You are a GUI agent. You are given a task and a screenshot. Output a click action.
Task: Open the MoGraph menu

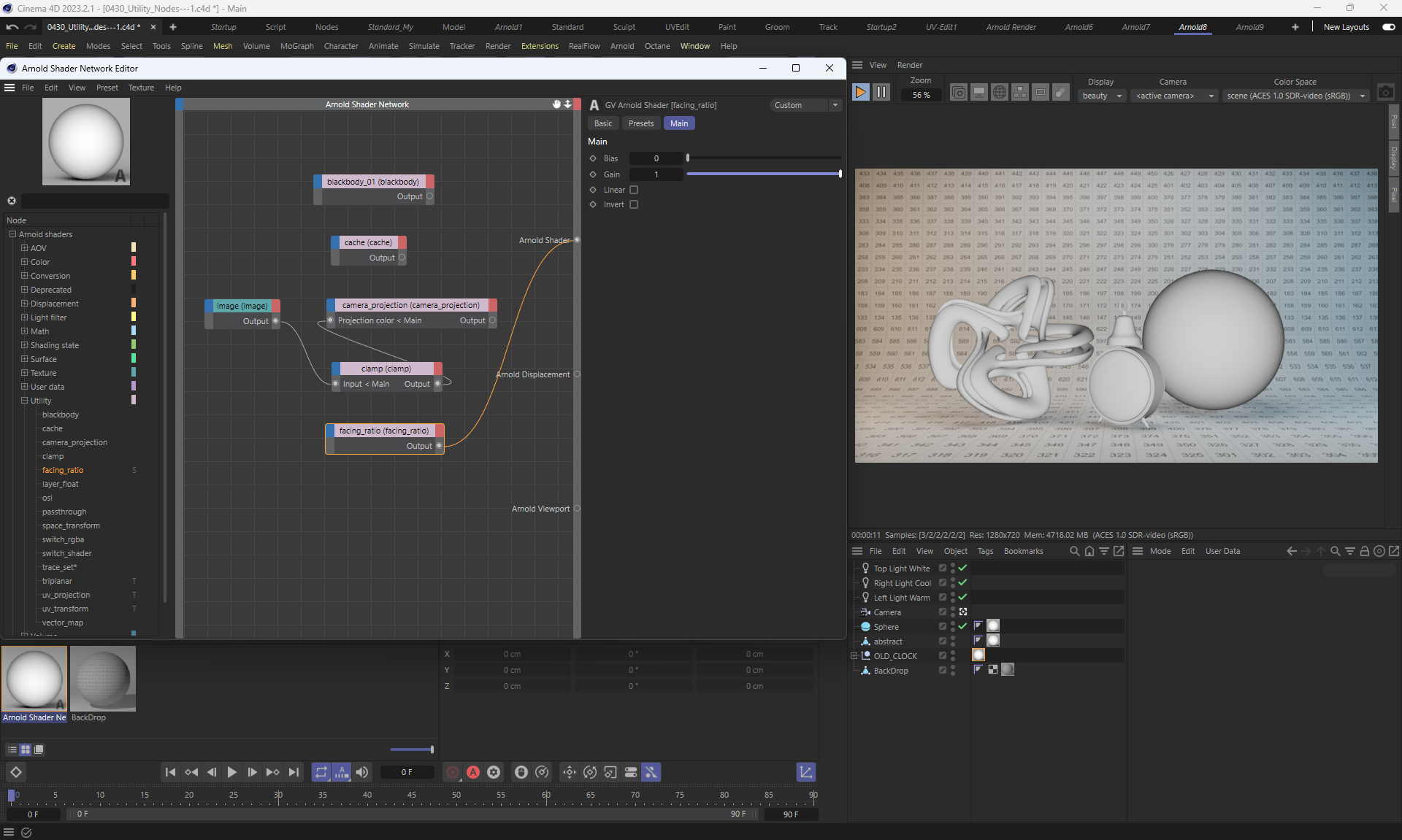(x=296, y=46)
